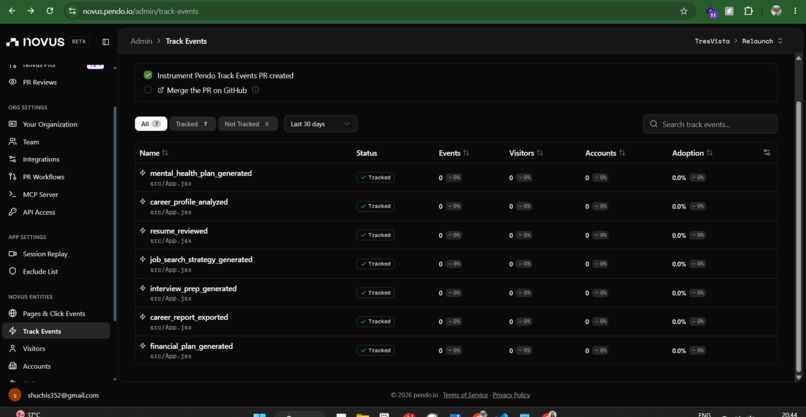Click the Admin breadcrumb link
This screenshot has width=806, height=417.
coord(141,41)
